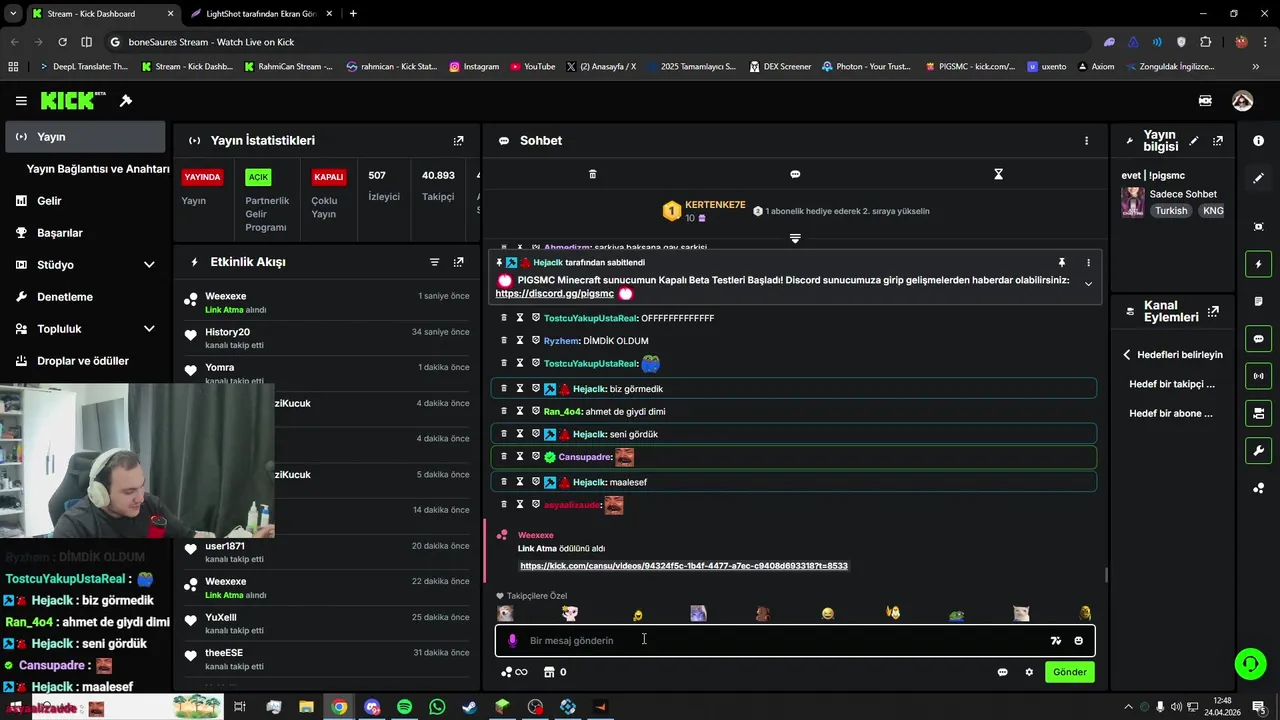Open Yayın Bağlantısı ve Anahtarı
The height and width of the screenshot is (720, 1280).
click(98, 169)
